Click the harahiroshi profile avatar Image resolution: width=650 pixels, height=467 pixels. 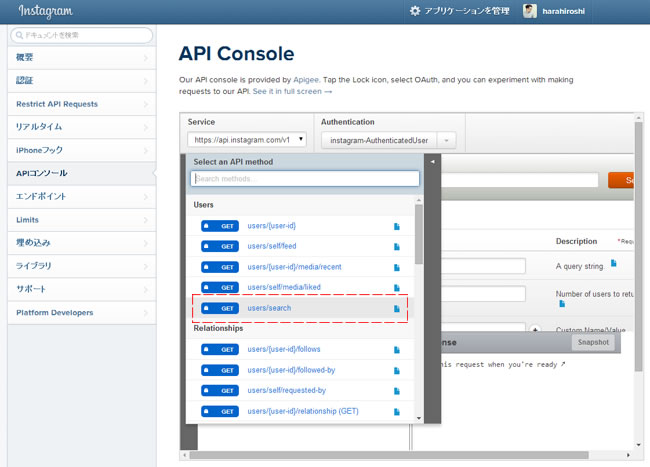[529, 11]
